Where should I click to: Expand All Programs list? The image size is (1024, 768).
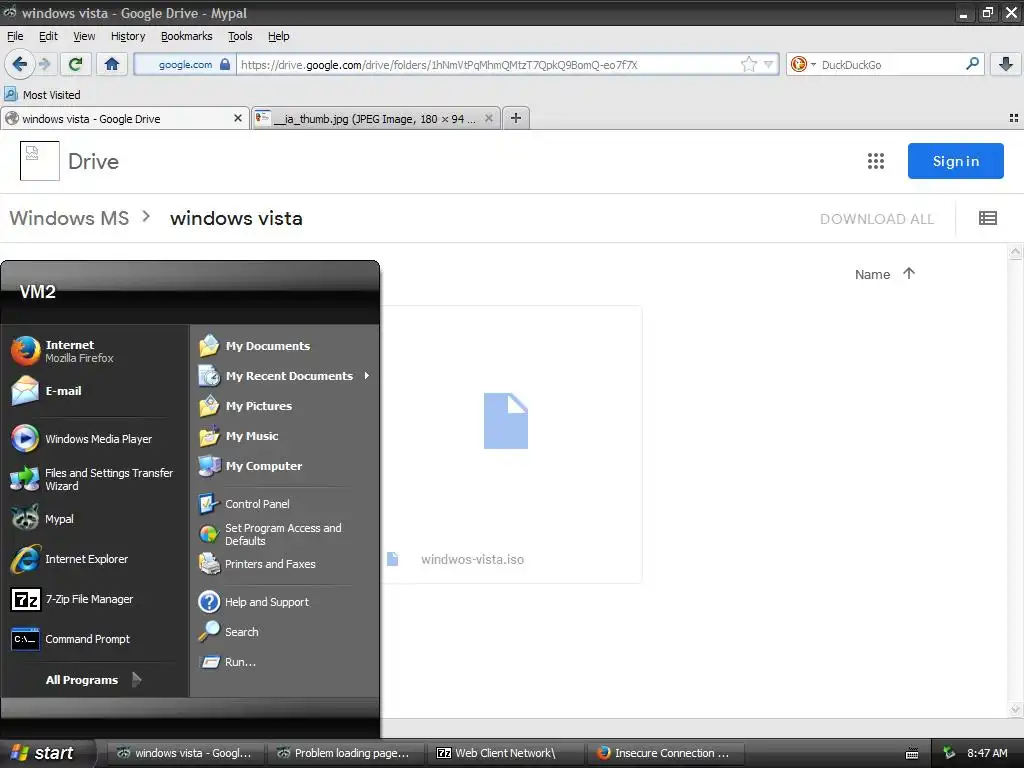click(x=93, y=680)
